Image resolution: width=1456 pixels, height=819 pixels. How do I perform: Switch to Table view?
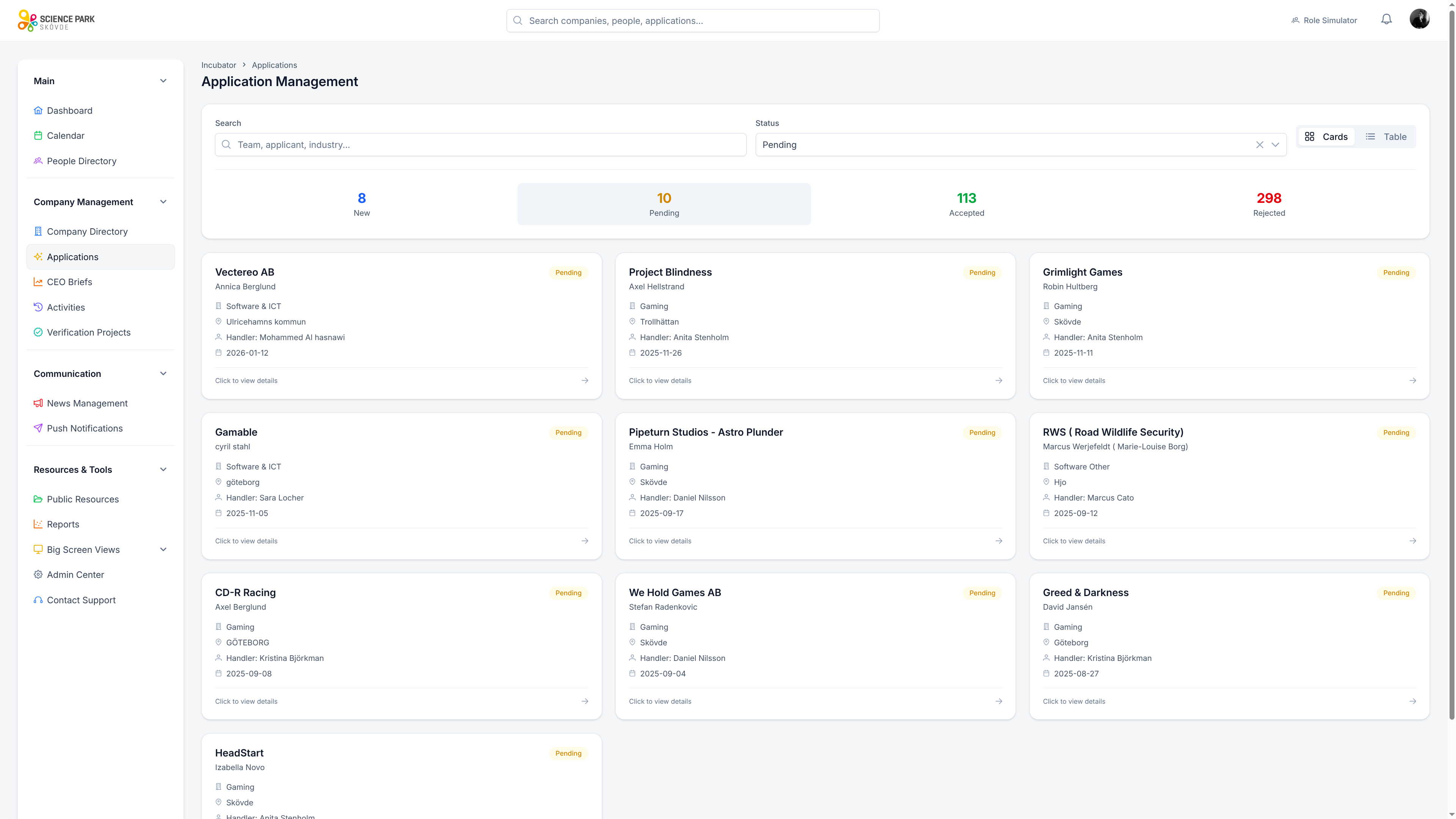(x=1386, y=137)
